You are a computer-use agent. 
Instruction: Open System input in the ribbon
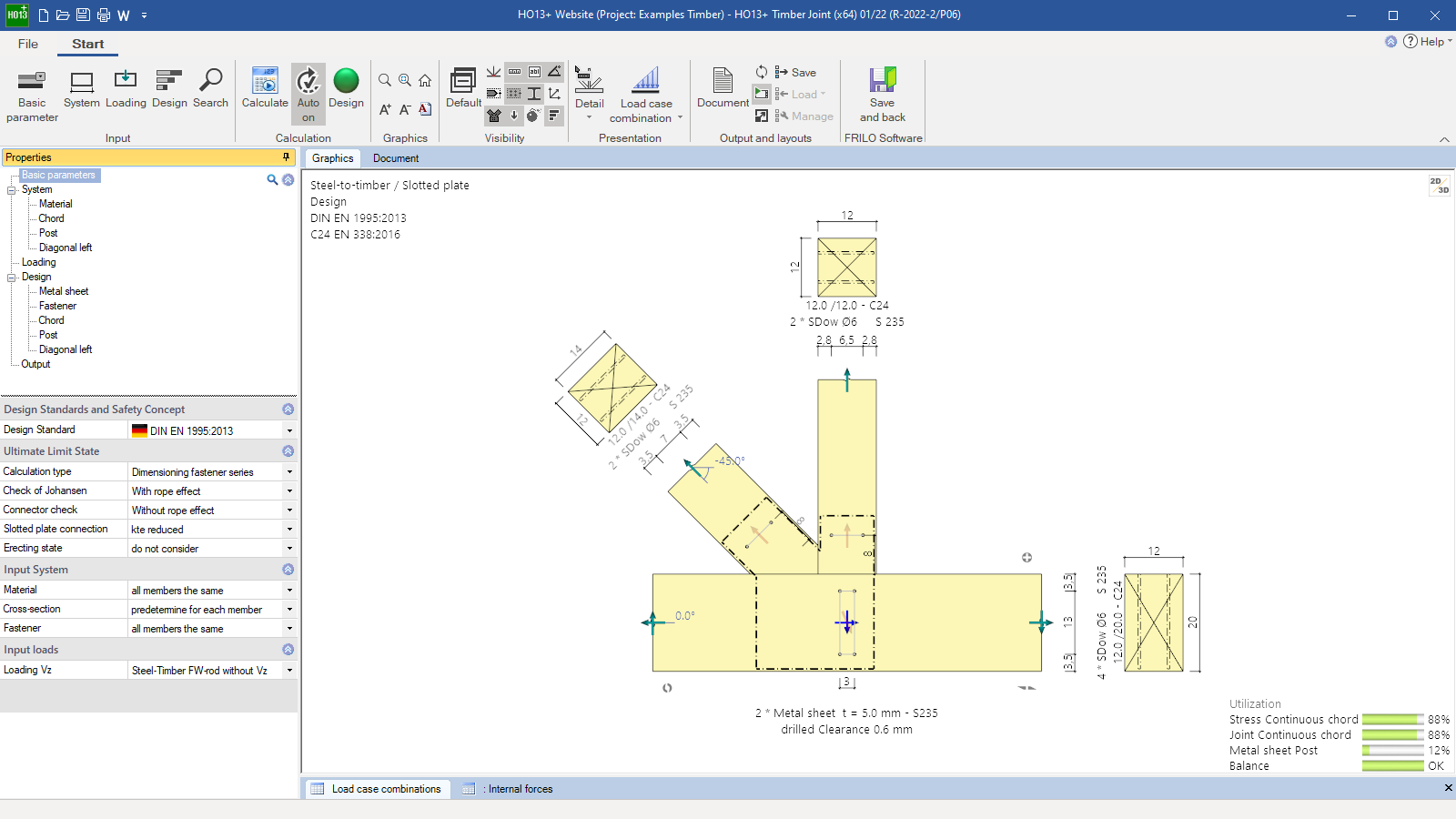pyautogui.click(x=82, y=89)
